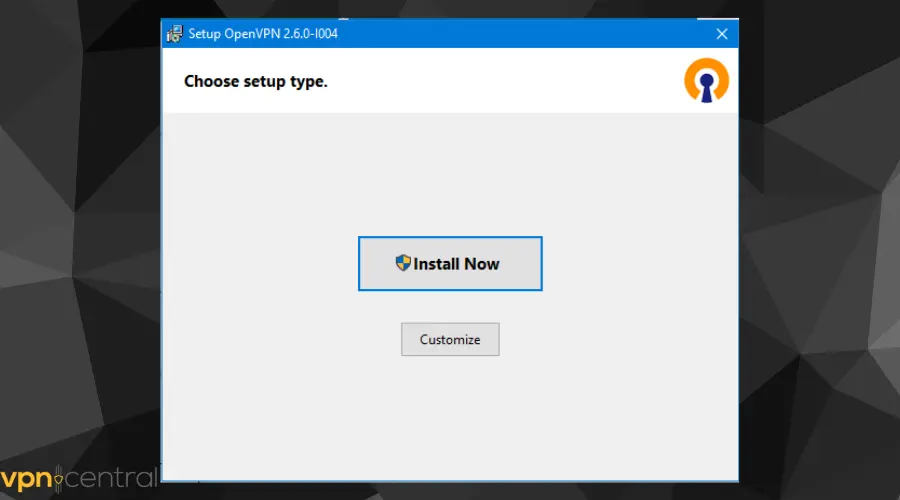Click the installer icon in the title bar
900x500 pixels.
(x=174, y=34)
